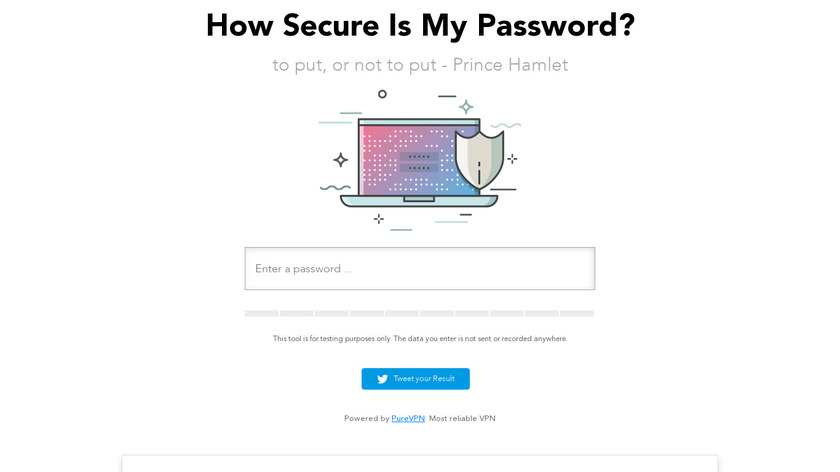Click the testing purposes disclaimer text
Image resolution: width=840 pixels, height=472 pixels.
420,339
